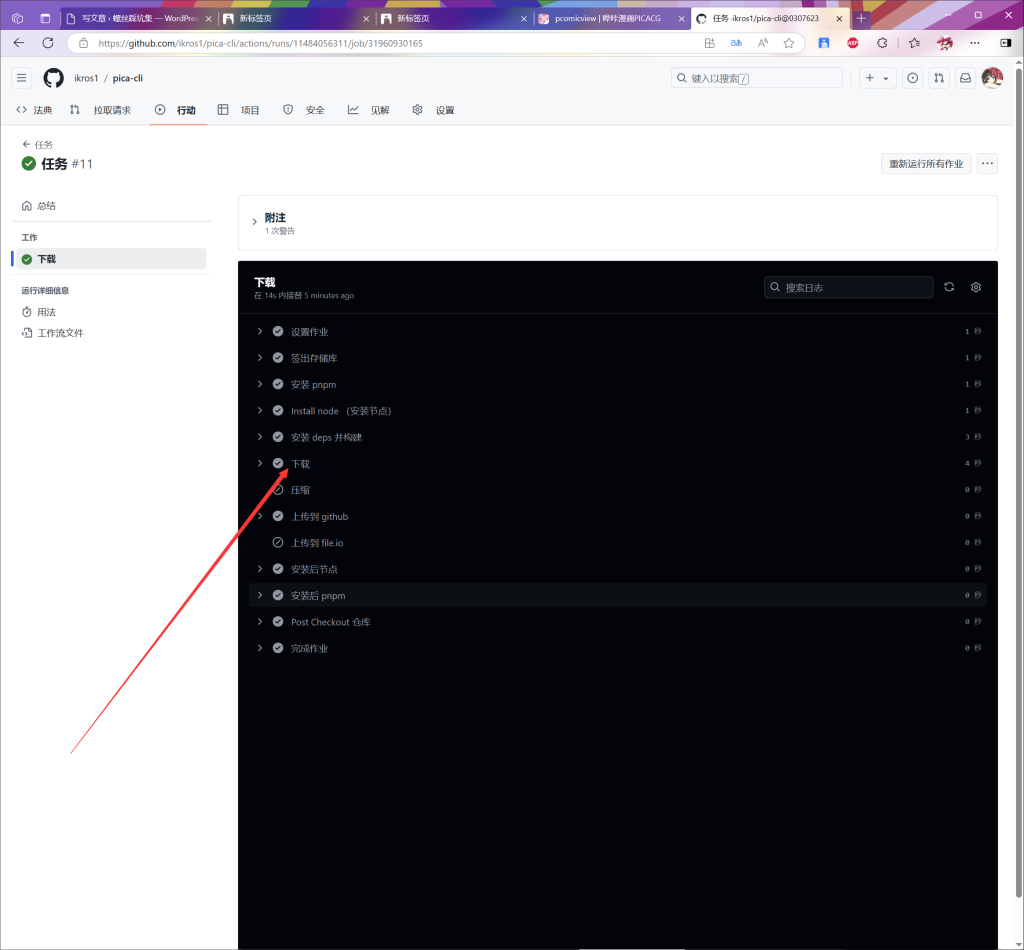Open log settings gear icon
This screenshot has width=1024, height=950.
pyautogui.click(x=976, y=287)
